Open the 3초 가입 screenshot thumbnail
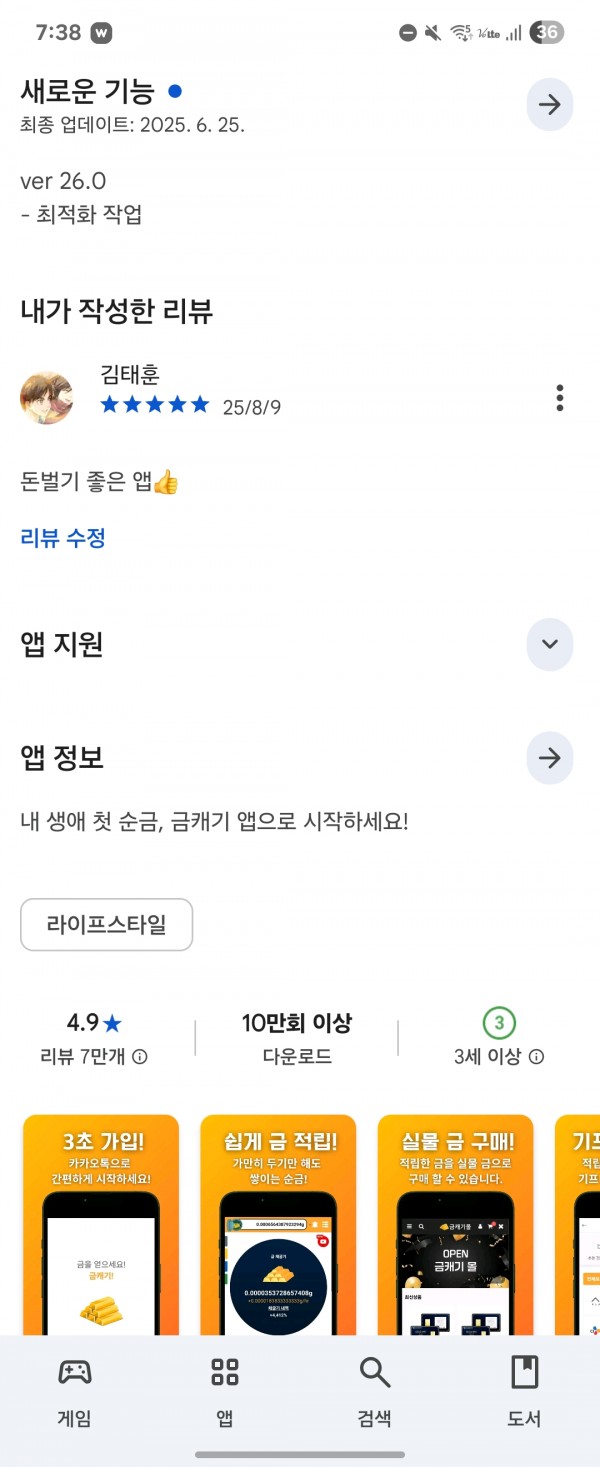This screenshot has height=1467, width=600. [100, 1225]
